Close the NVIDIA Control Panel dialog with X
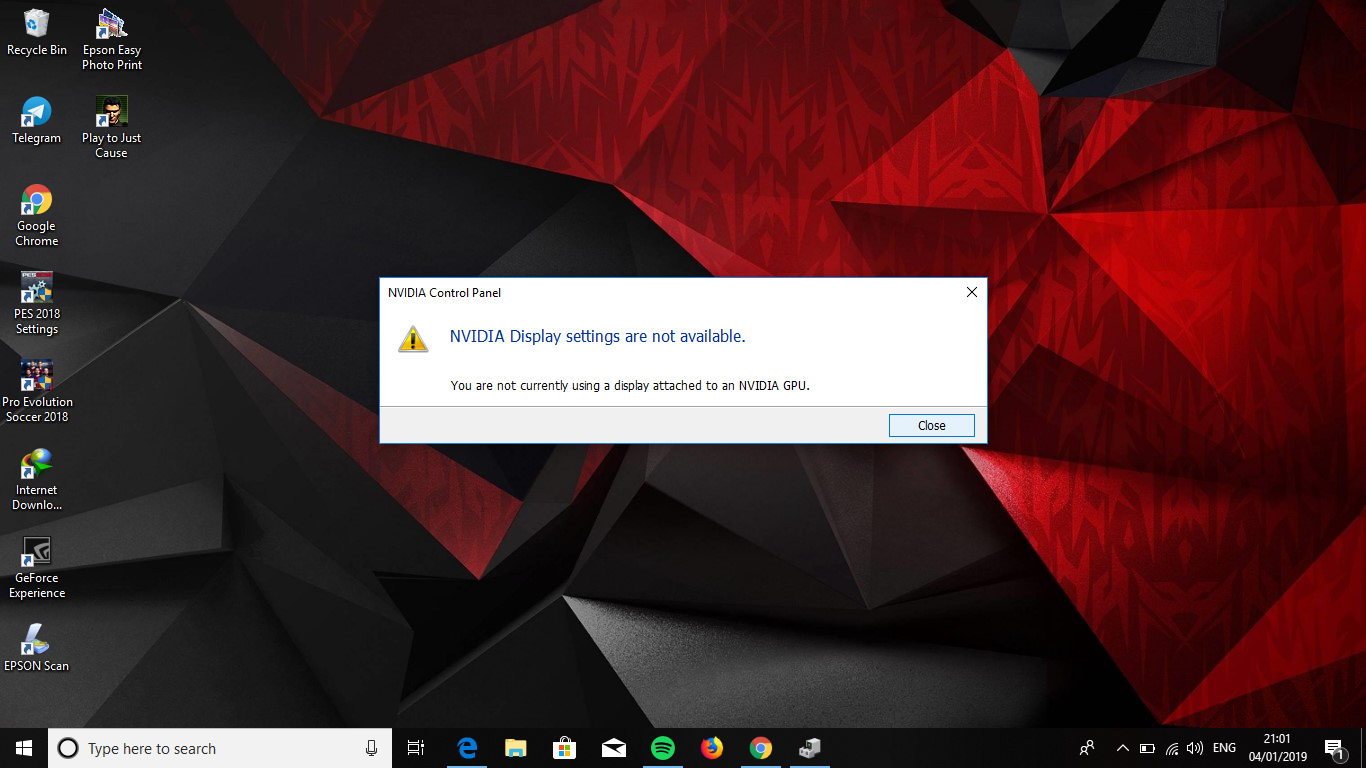 pyautogui.click(x=971, y=292)
